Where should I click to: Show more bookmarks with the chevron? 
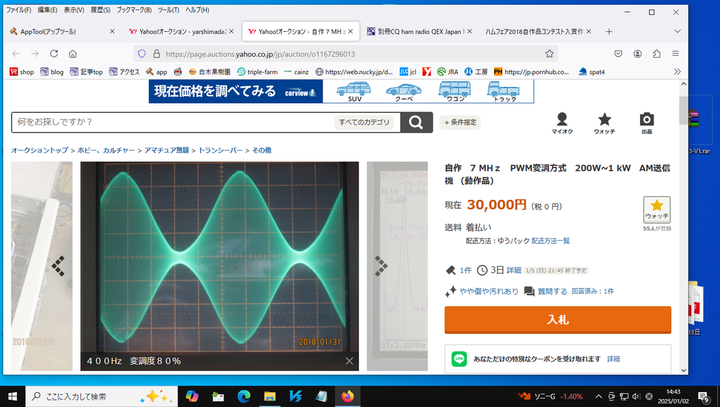[677, 72]
